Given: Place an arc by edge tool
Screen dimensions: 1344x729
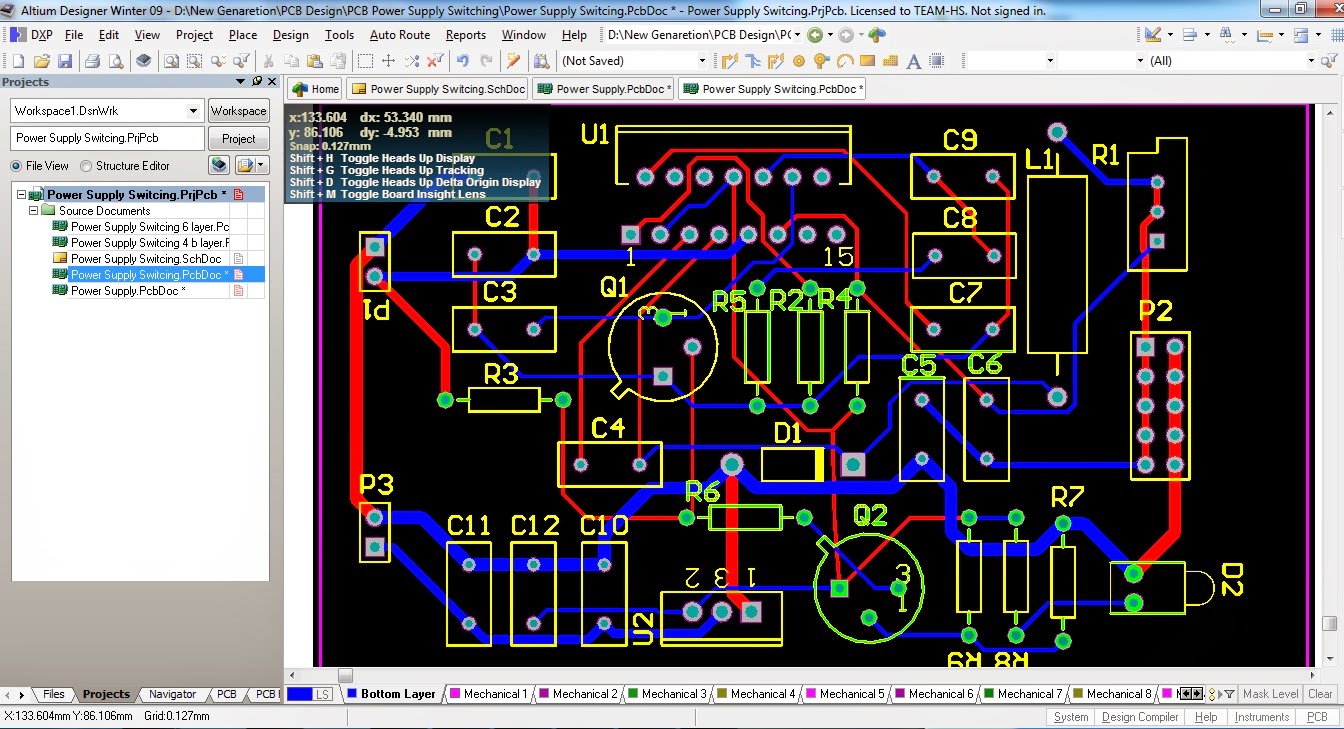Looking at the screenshot, I should click(x=845, y=61).
